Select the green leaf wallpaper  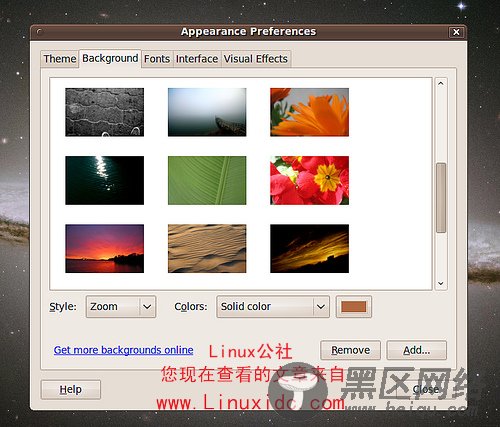(207, 180)
